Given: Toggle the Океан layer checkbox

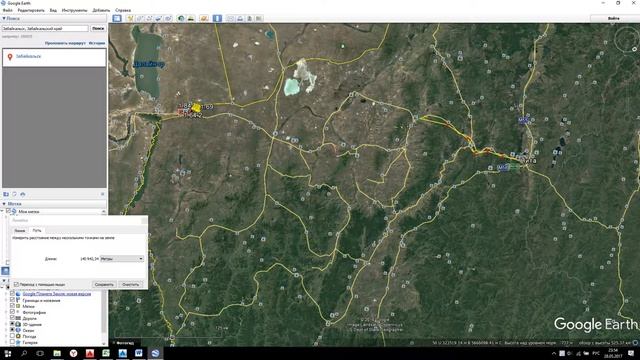Looking at the screenshot, I should 12,330.
